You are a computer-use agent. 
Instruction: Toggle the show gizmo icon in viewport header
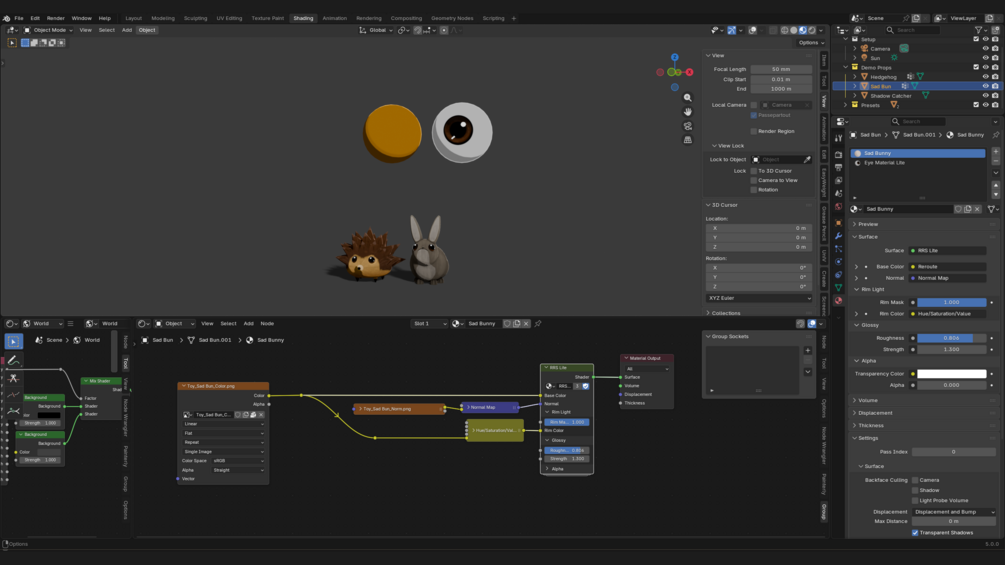tap(732, 30)
